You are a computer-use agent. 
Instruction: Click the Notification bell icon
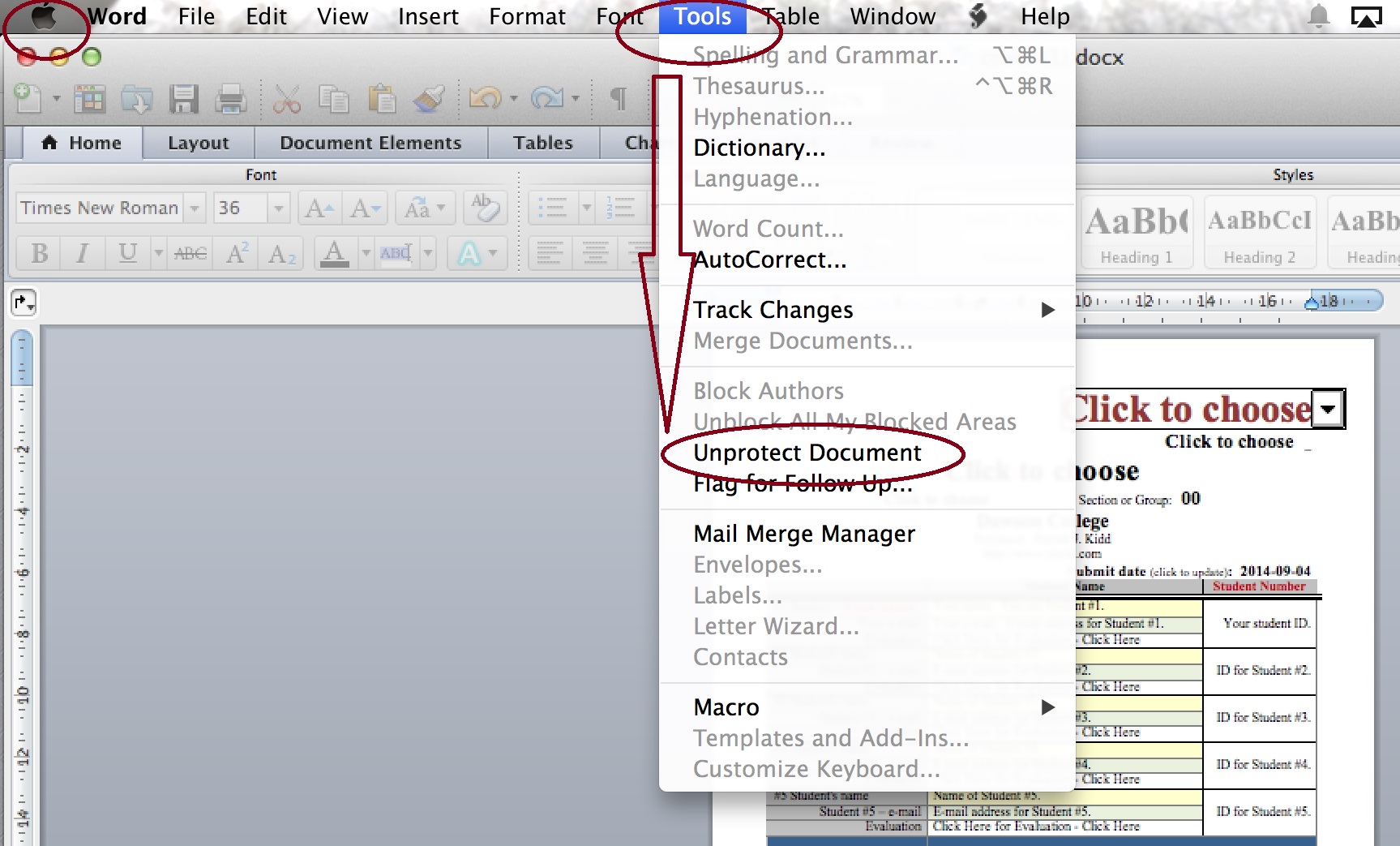(x=1319, y=16)
